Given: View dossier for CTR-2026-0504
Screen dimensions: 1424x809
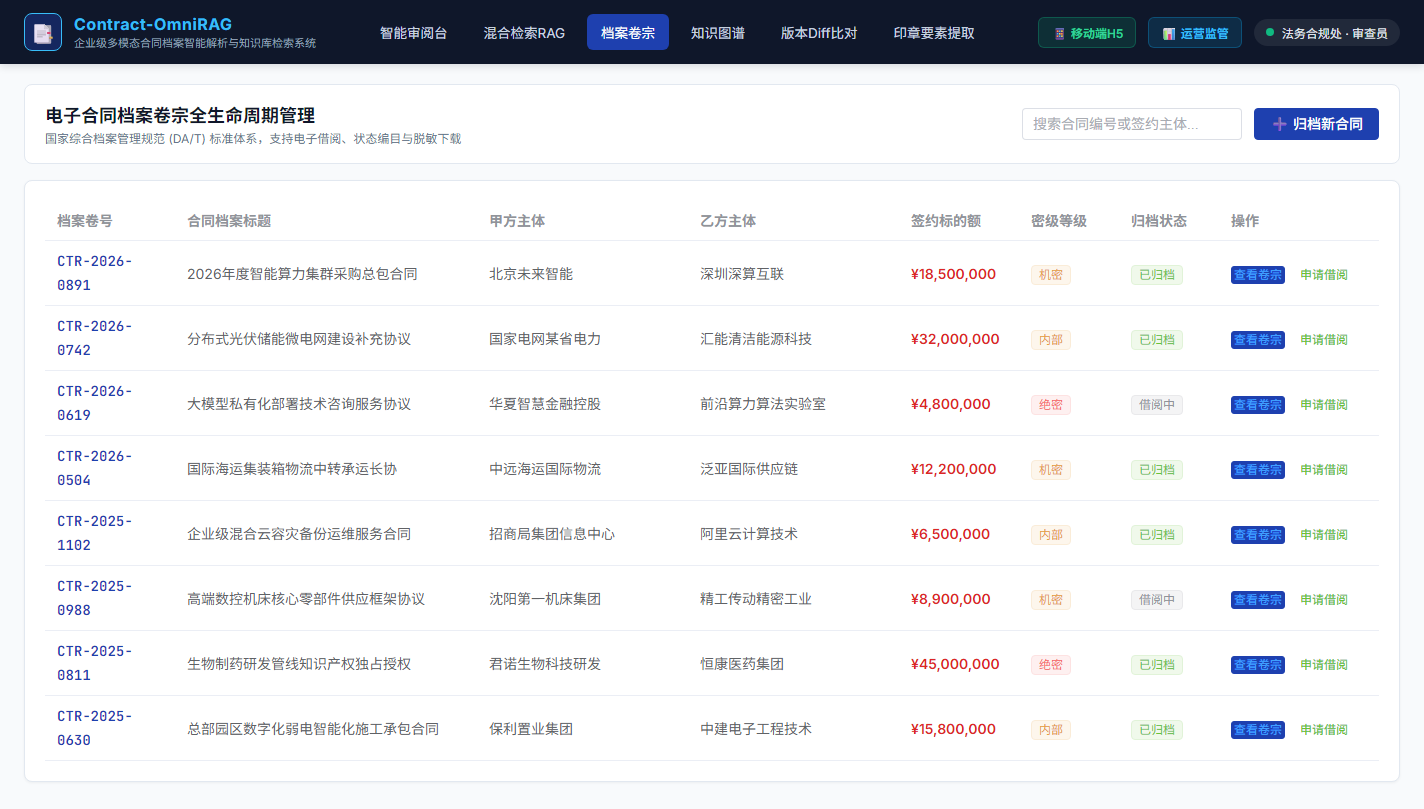Looking at the screenshot, I should (1257, 469).
